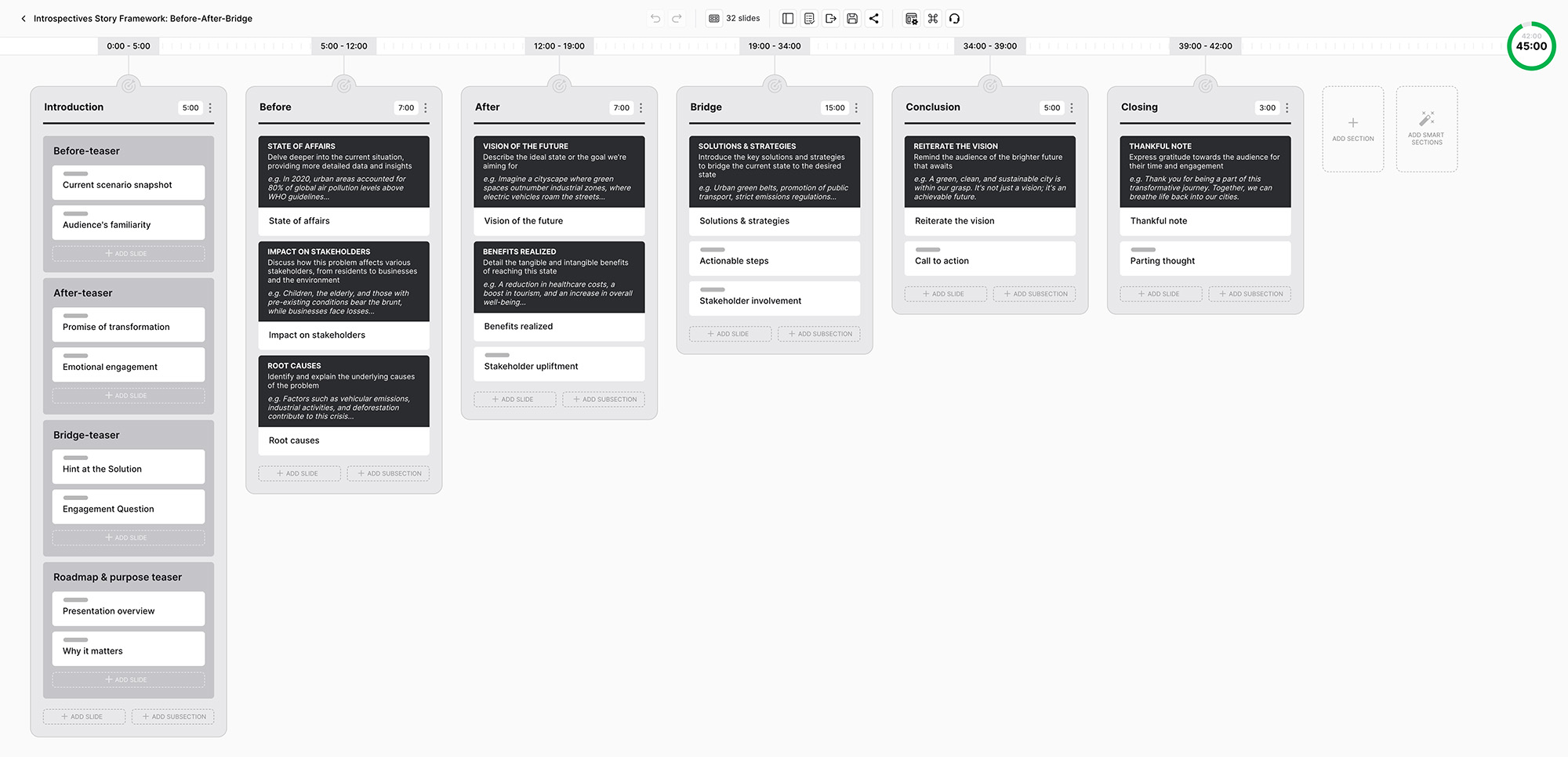This screenshot has height=757, width=1568.
Task: Open the kebab menu on the Closing section
Action: tap(1286, 107)
